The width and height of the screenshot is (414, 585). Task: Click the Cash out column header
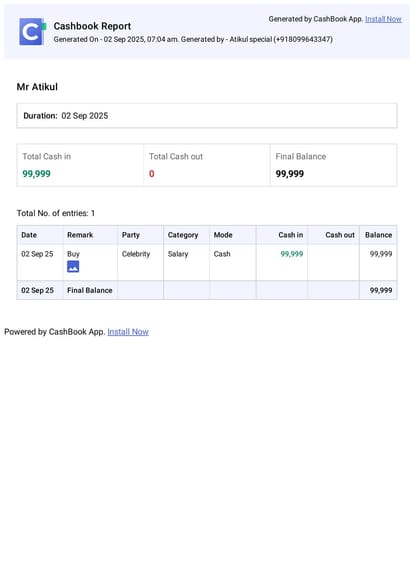click(x=340, y=235)
